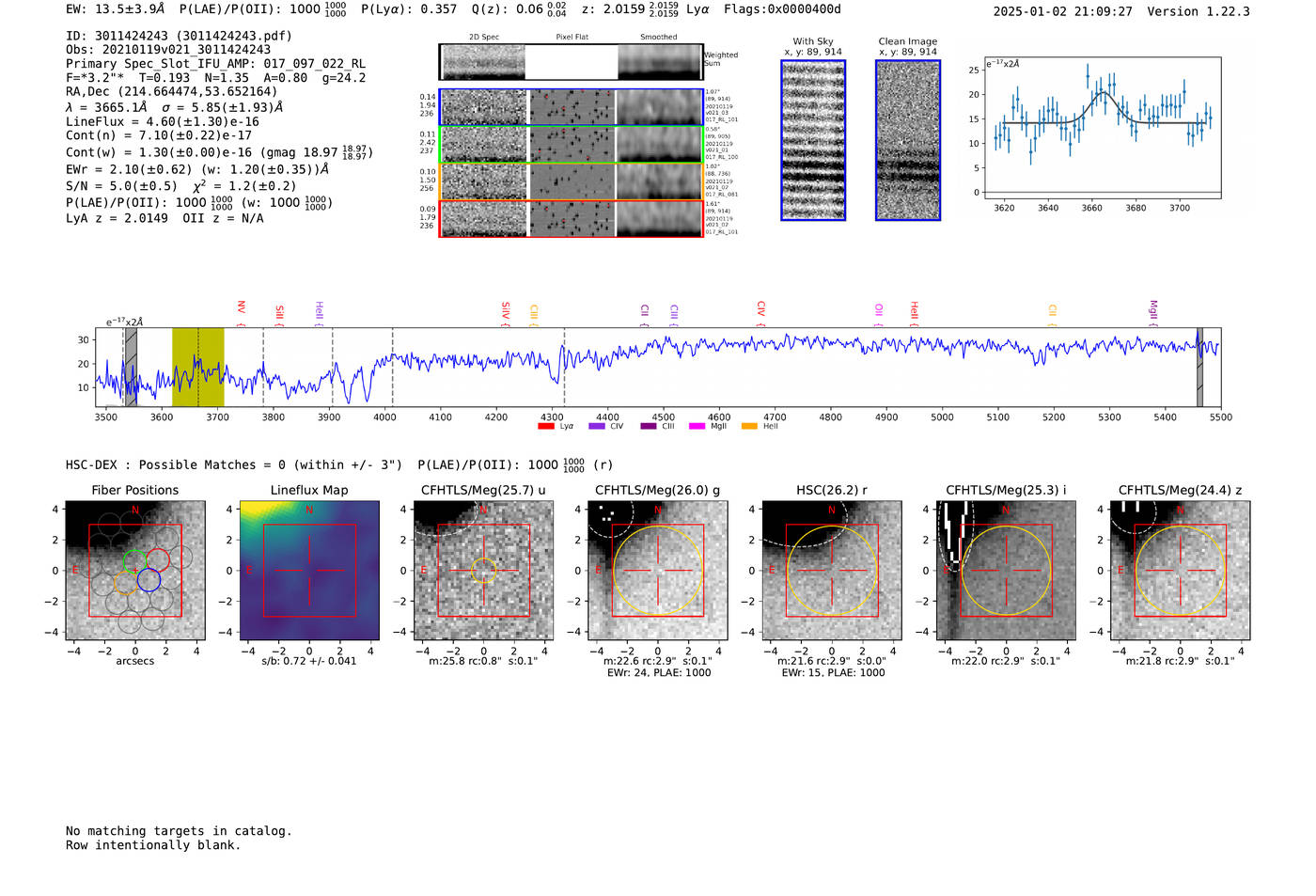This screenshot has width=1316, height=896.
Task: Open the HSC(26.2) r-band image
Action: 832,571
